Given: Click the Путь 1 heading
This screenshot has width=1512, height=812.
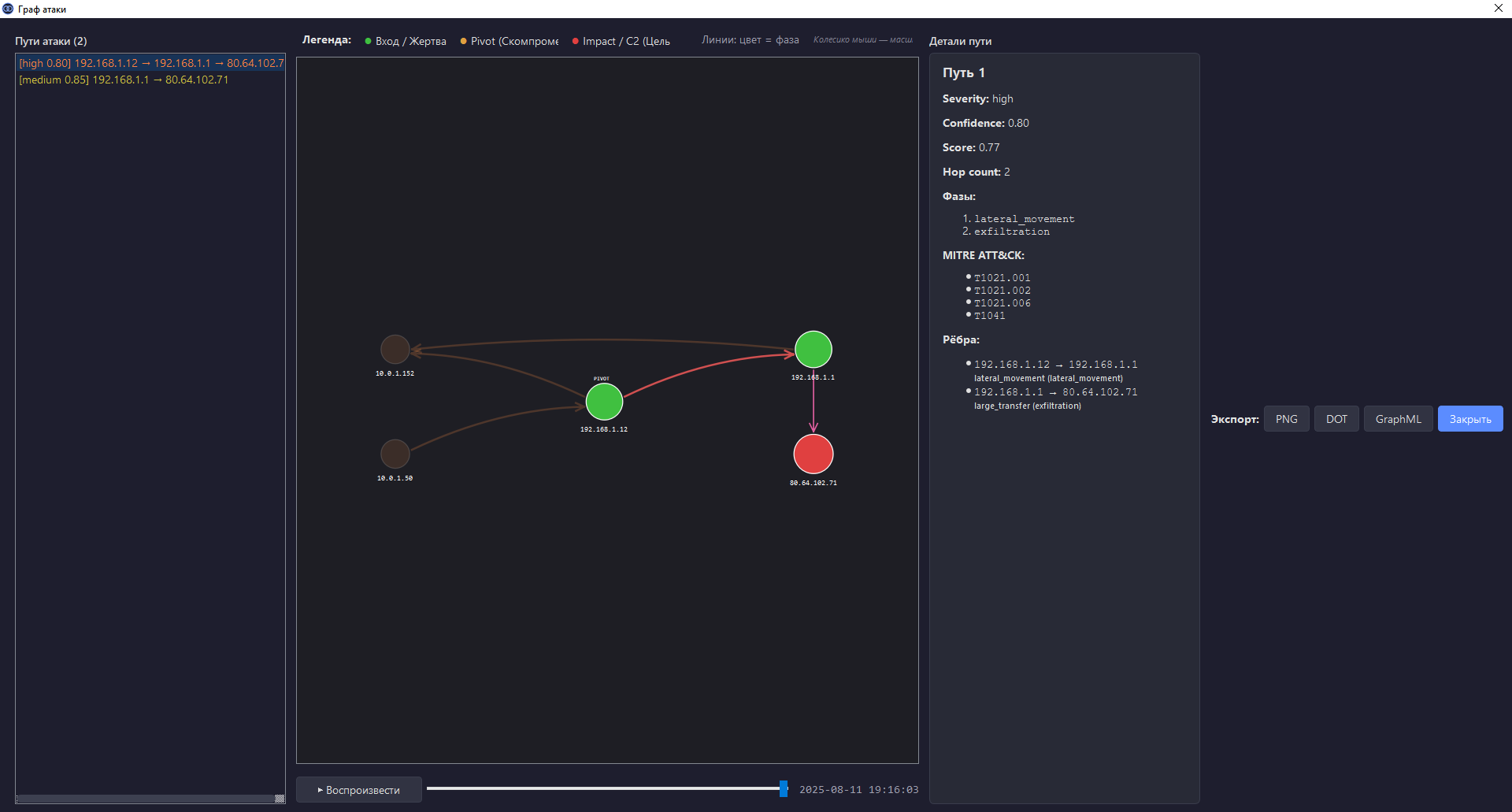Looking at the screenshot, I should pyautogui.click(x=964, y=72).
